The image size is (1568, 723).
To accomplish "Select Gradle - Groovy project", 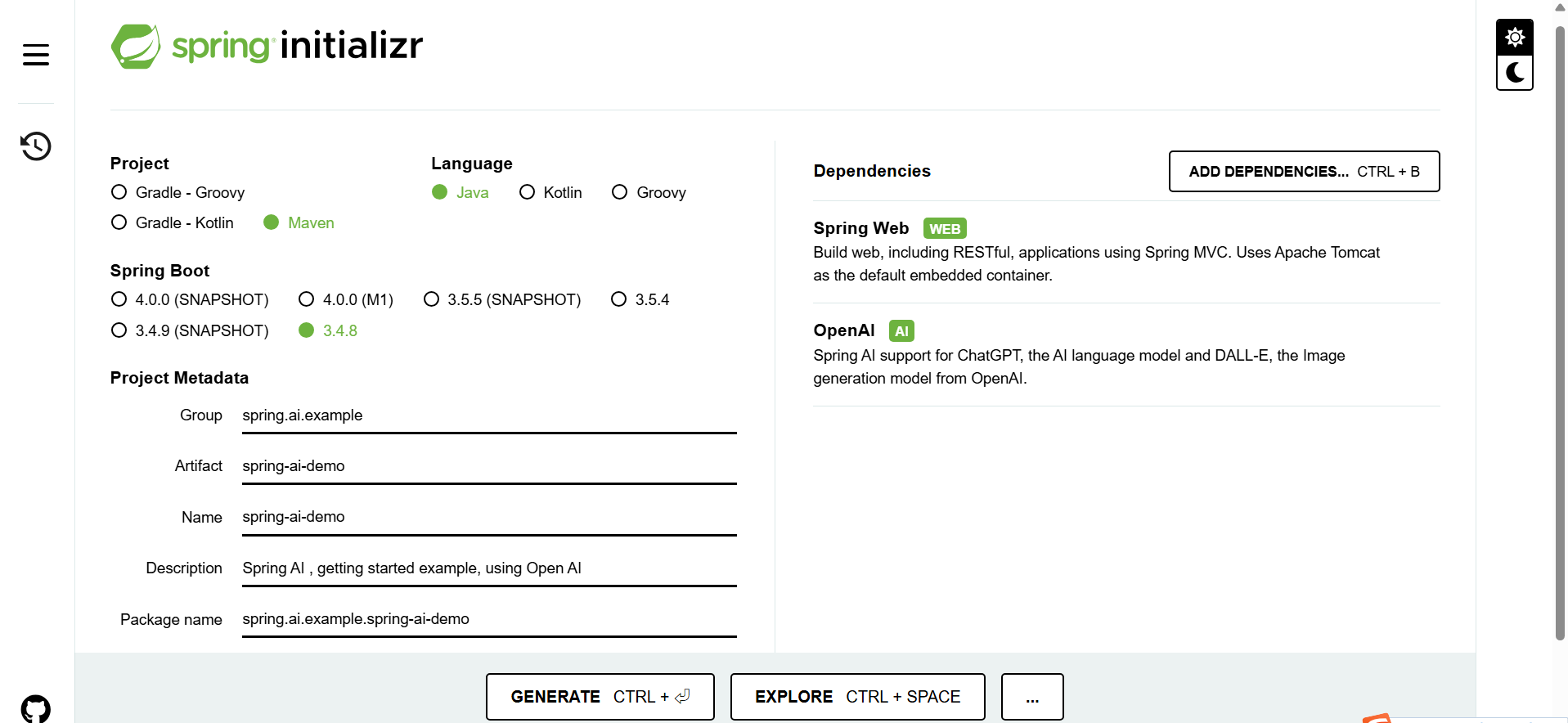I will click(177, 192).
